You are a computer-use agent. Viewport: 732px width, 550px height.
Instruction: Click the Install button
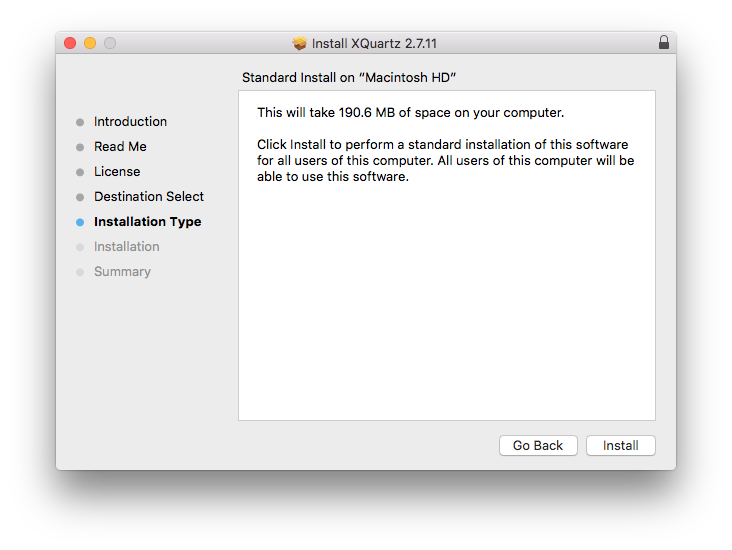tap(620, 446)
